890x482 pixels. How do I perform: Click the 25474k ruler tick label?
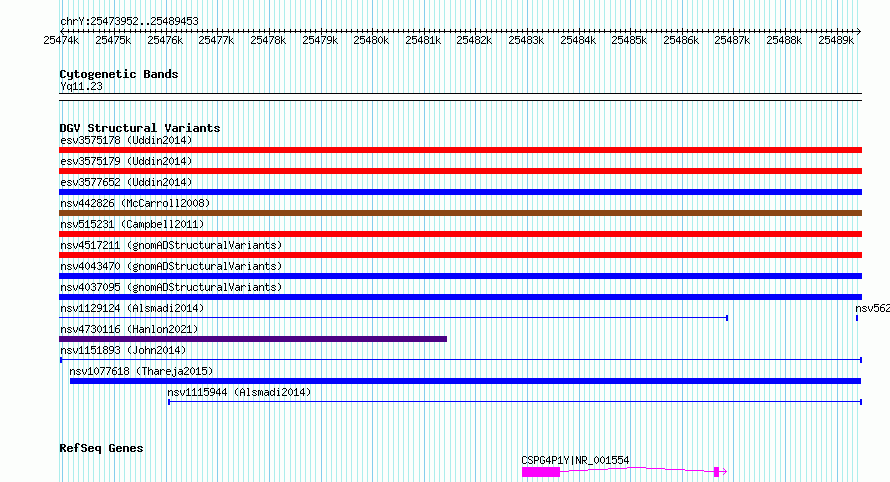click(61, 40)
